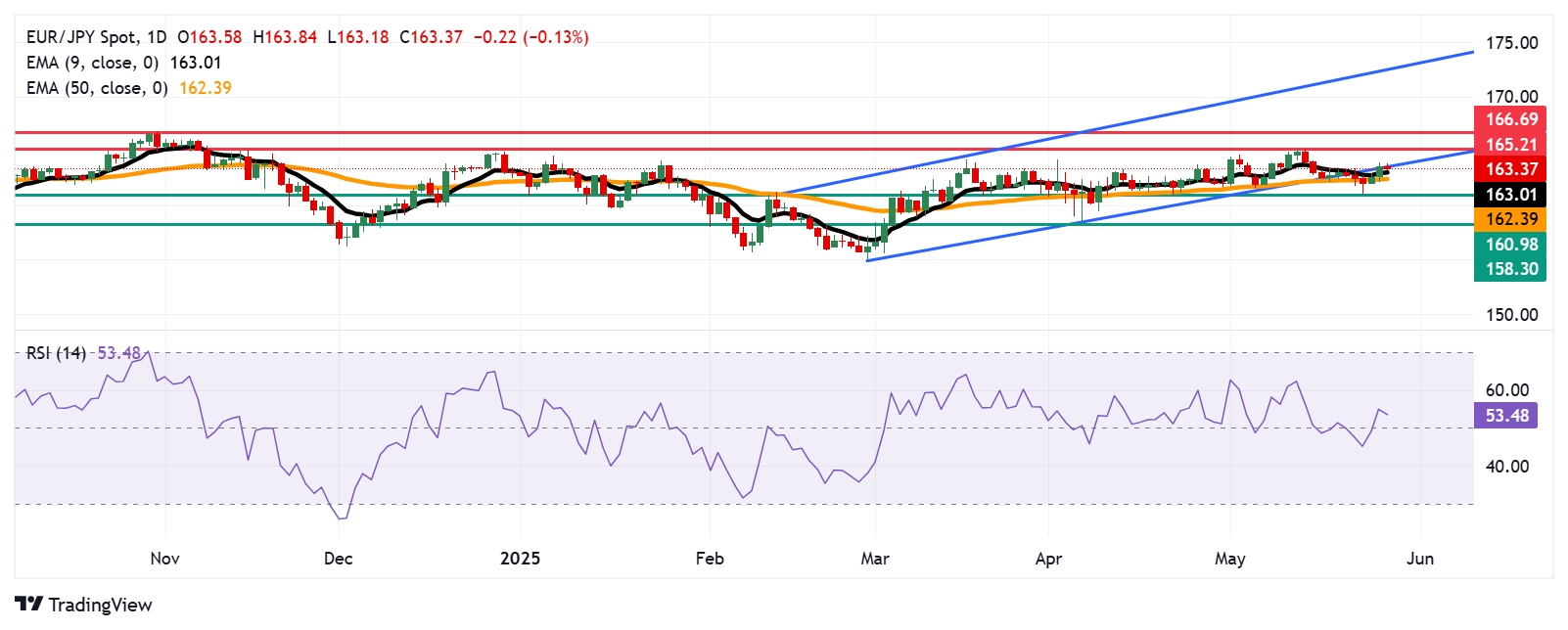Select the EUR/JPY Spot symbol title

[83, 37]
